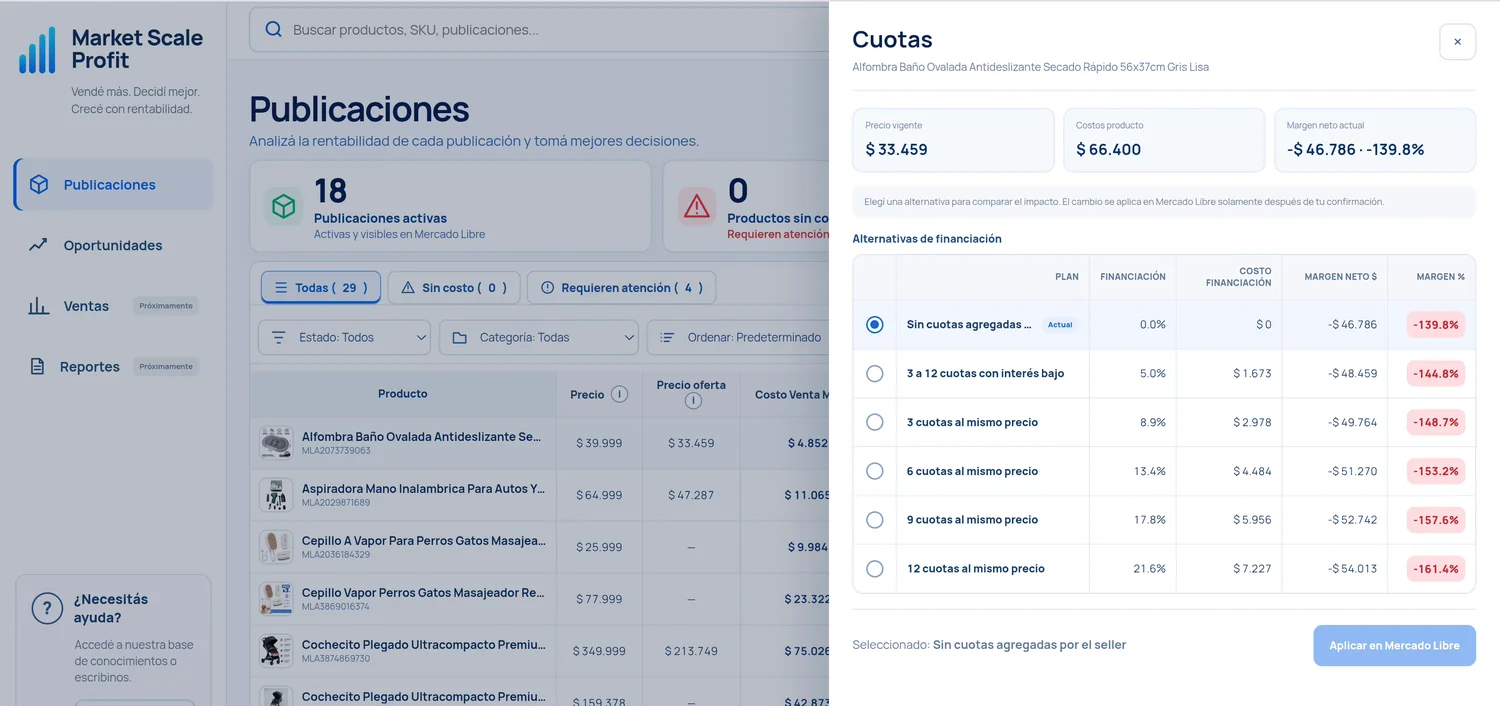The image size is (1500, 706).
Task: Switch to the Sin costo (0) filter tab
Action: (x=454, y=287)
